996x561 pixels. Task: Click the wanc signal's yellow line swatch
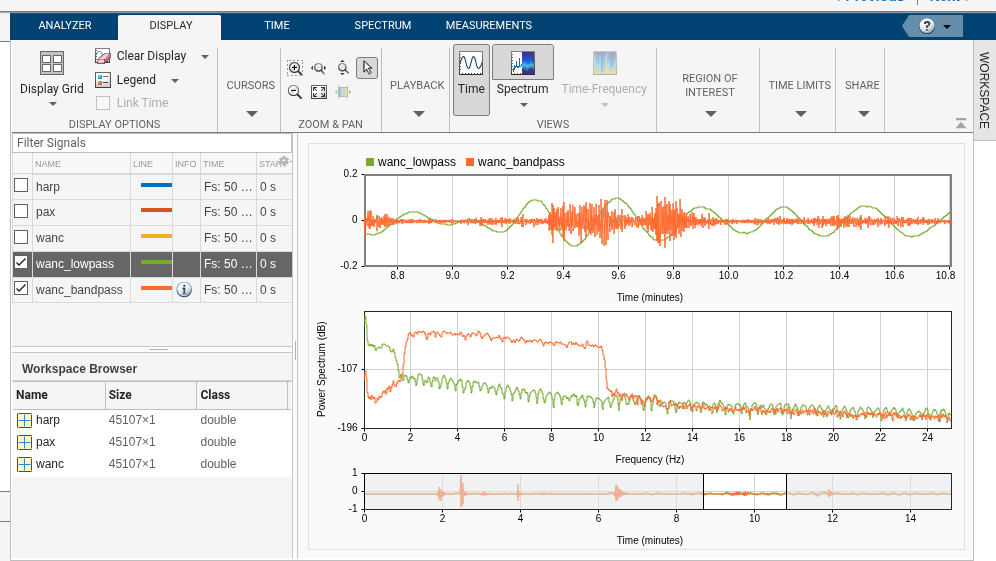point(156,238)
